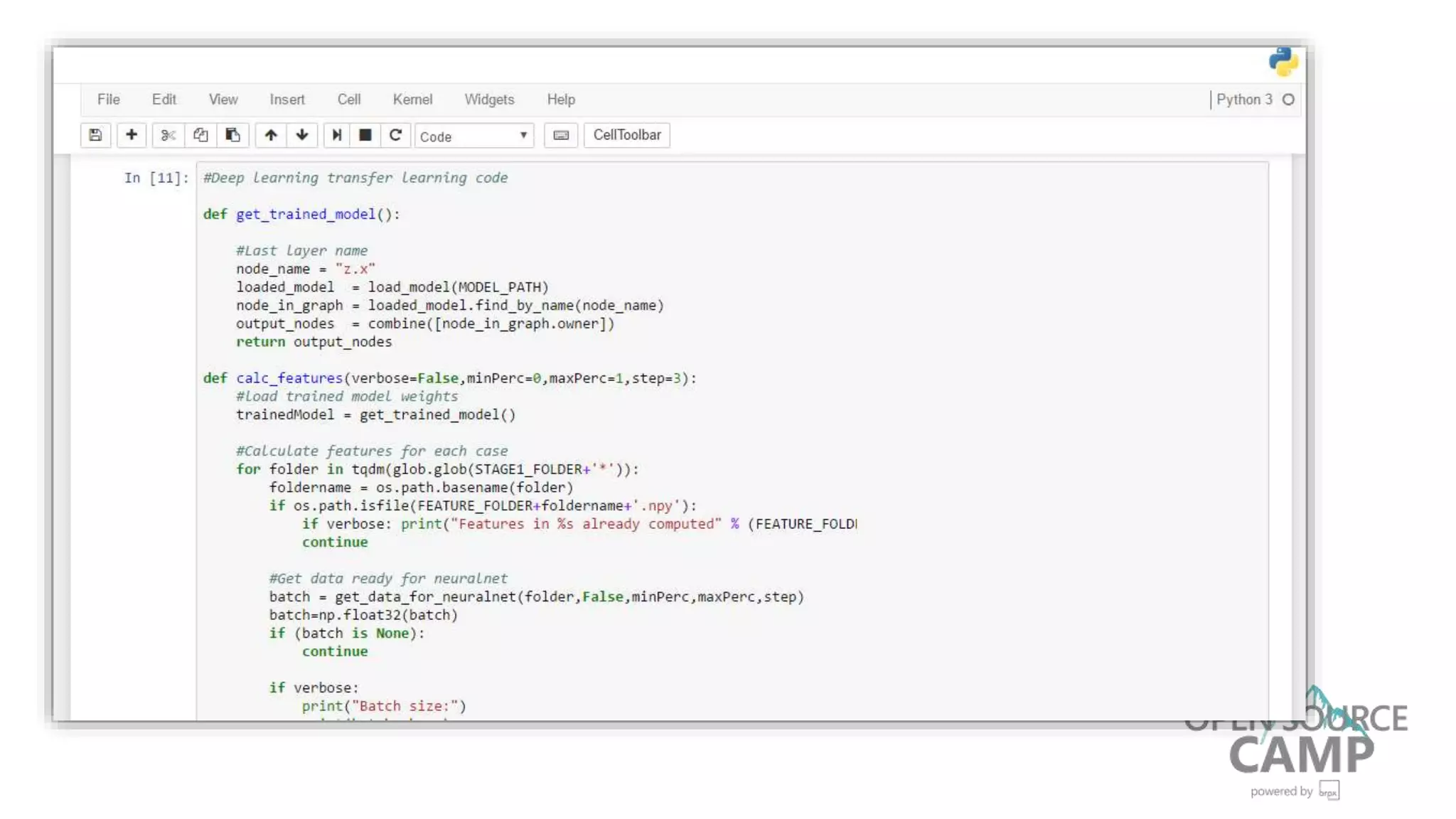The image size is (1456, 819).
Task: Open command palette keyboard icon
Action: [561, 135]
